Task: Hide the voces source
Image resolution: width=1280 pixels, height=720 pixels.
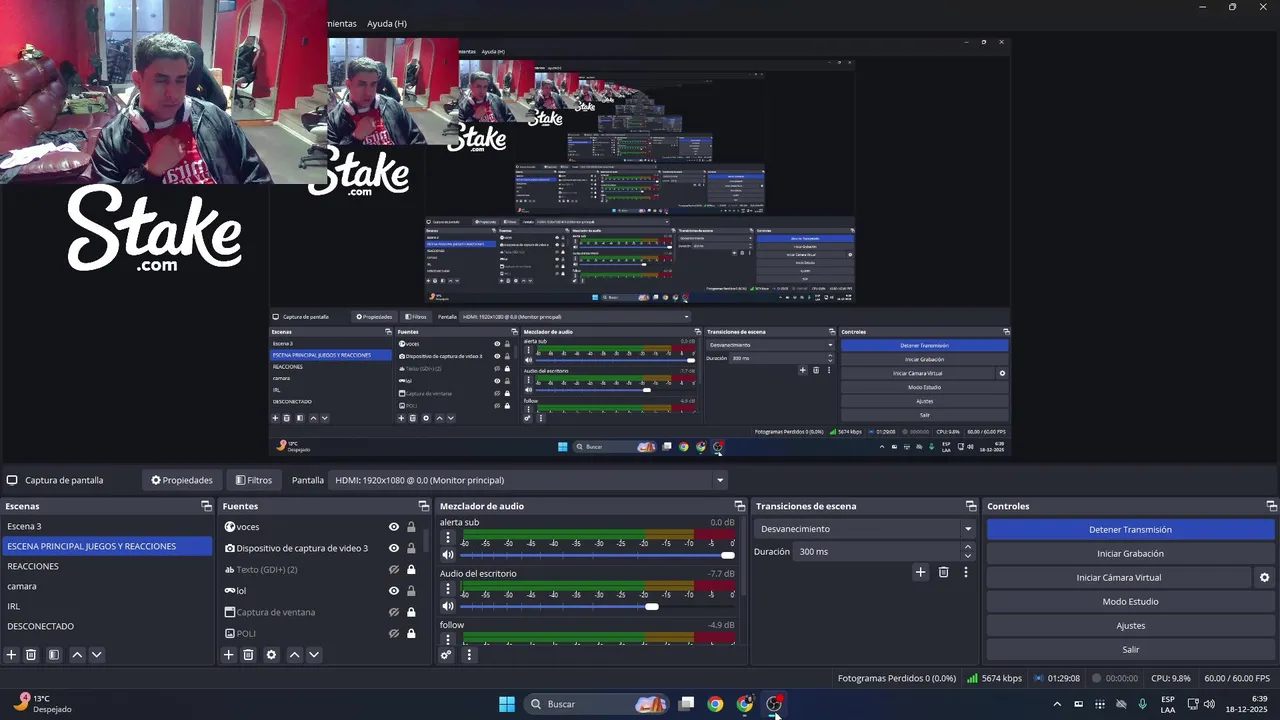Action: tap(394, 527)
